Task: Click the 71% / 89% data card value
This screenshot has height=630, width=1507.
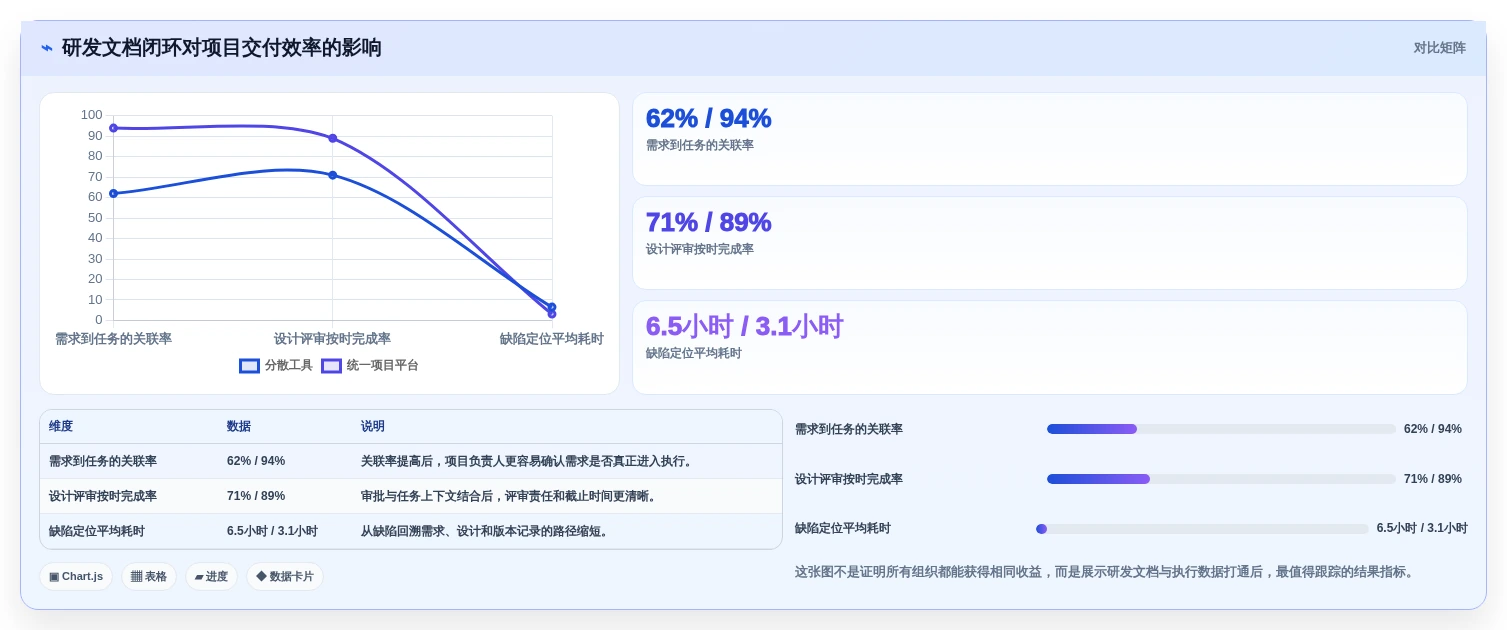Action: [x=708, y=222]
